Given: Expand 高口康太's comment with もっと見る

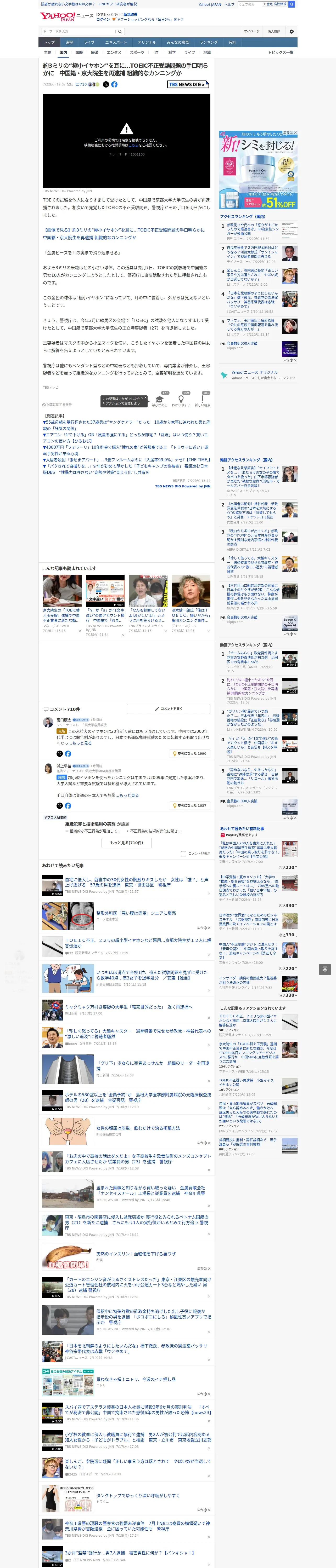Looking at the screenshot, I should pos(82,743).
